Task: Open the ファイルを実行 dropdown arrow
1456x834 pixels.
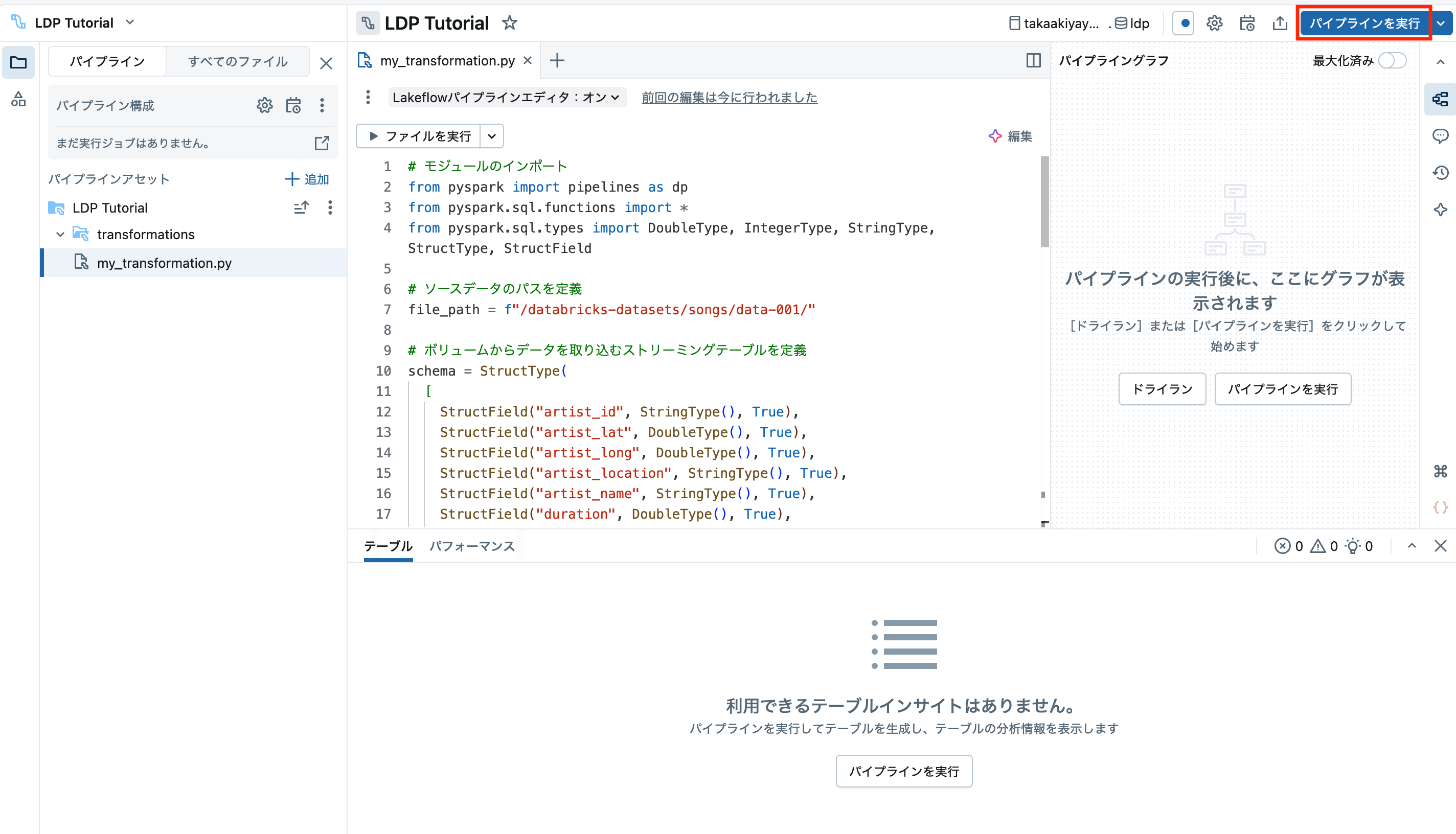Action: click(x=491, y=136)
